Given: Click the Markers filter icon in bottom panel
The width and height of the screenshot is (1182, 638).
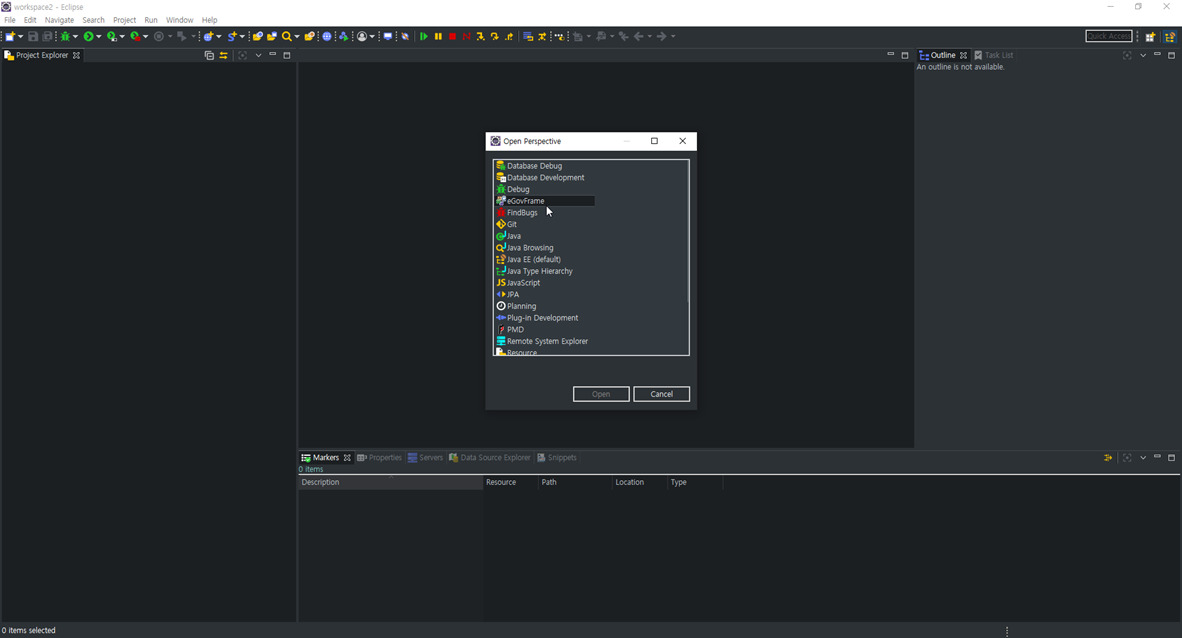Looking at the screenshot, I should coord(1108,458).
